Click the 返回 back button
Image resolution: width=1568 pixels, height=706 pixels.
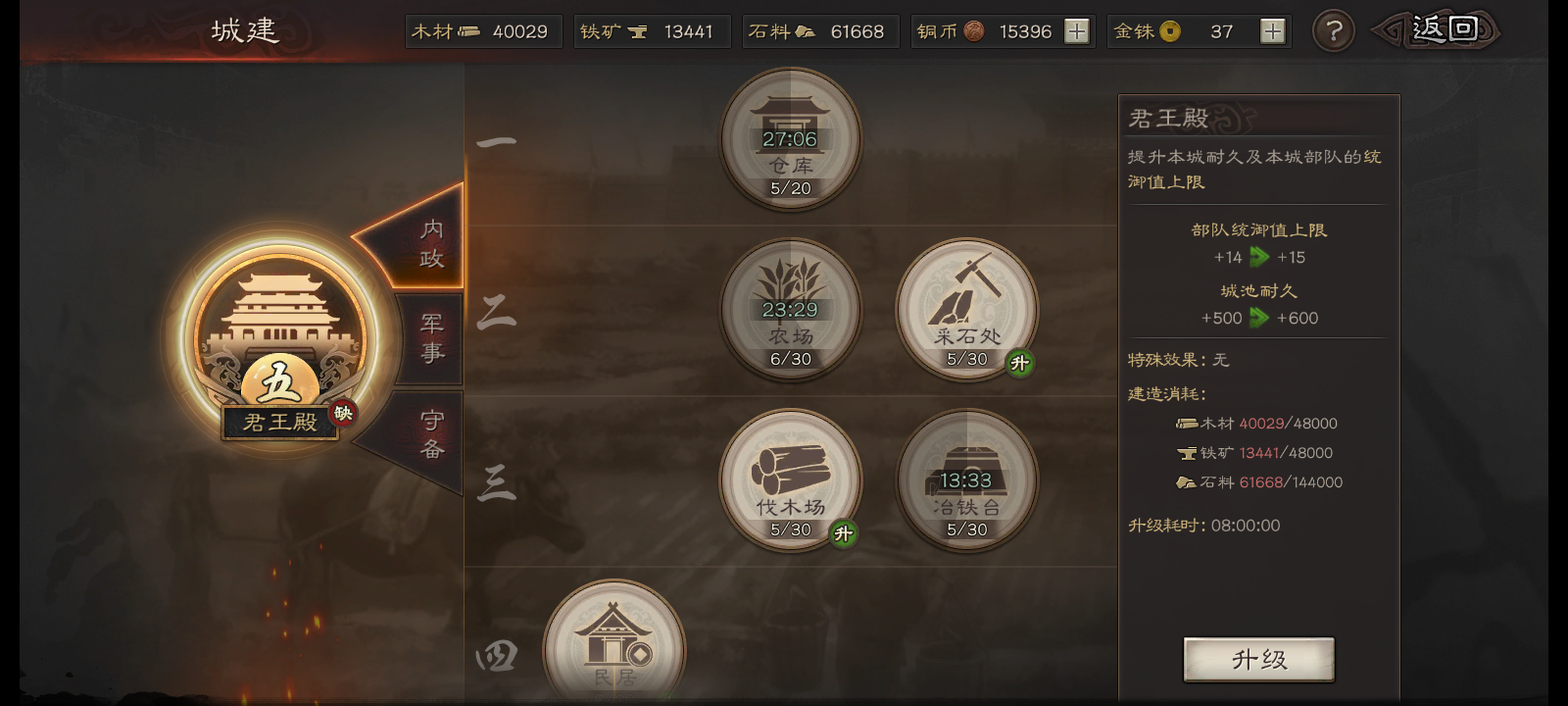coord(1437,30)
